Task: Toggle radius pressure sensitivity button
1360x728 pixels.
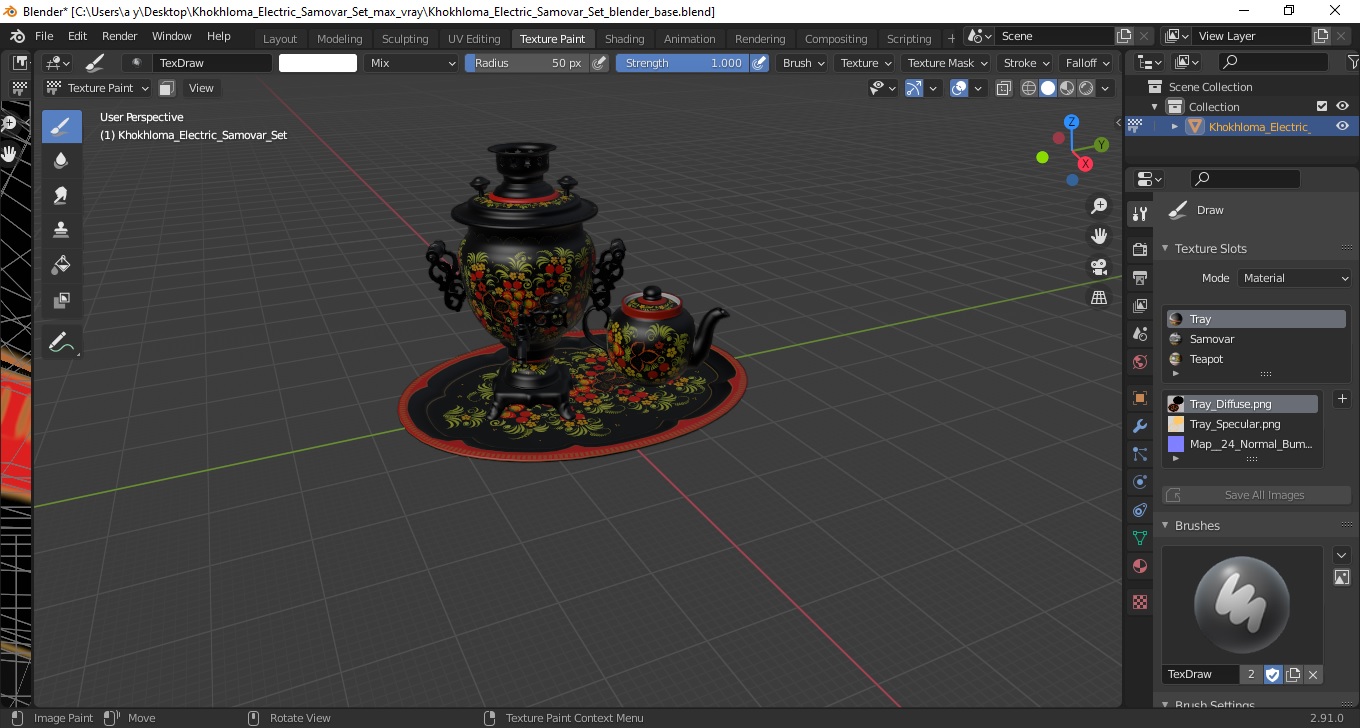Action: (x=600, y=63)
